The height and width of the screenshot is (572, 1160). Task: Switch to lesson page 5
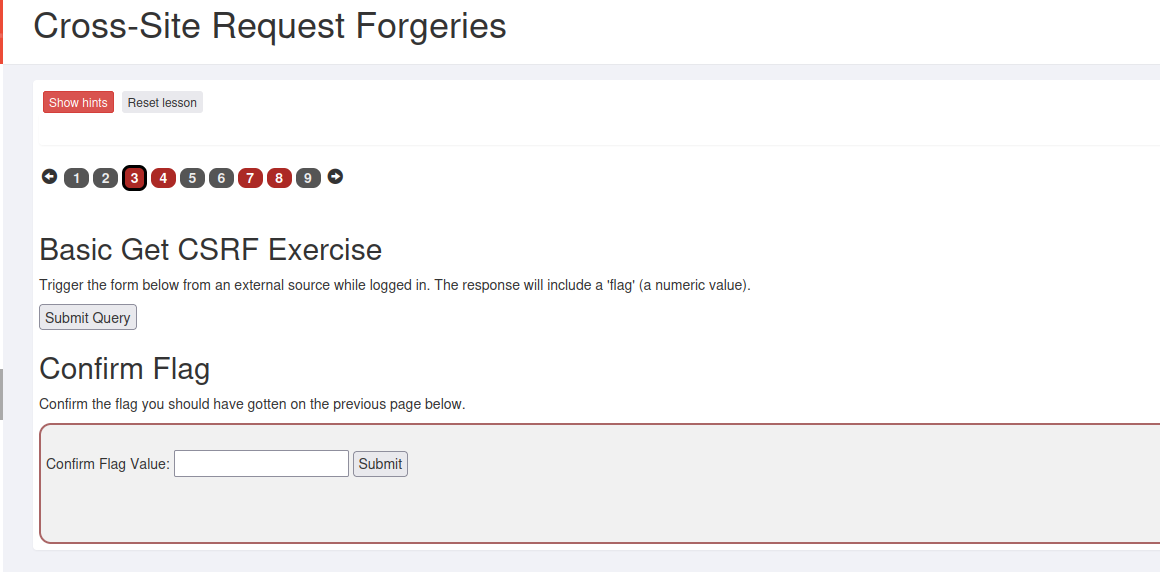tap(192, 178)
